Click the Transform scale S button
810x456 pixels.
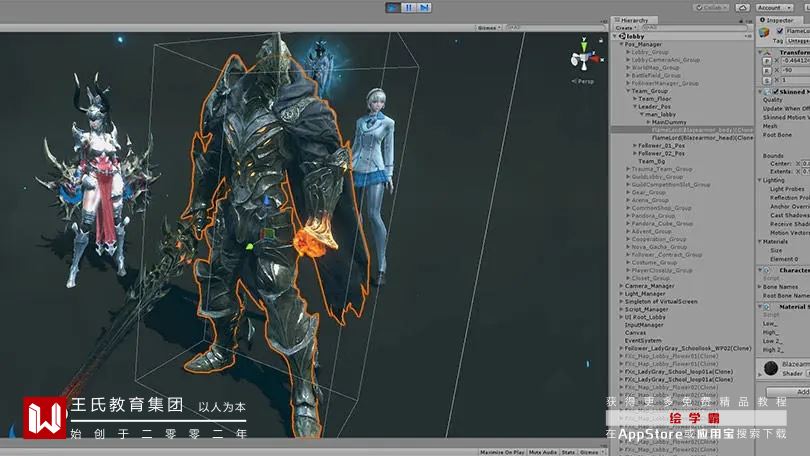pos(767,80)
